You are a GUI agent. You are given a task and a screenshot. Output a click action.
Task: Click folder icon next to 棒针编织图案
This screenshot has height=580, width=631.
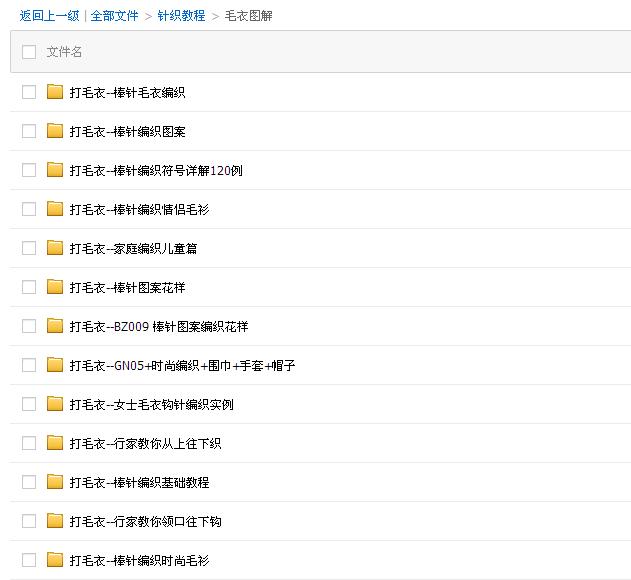[55, 131]
